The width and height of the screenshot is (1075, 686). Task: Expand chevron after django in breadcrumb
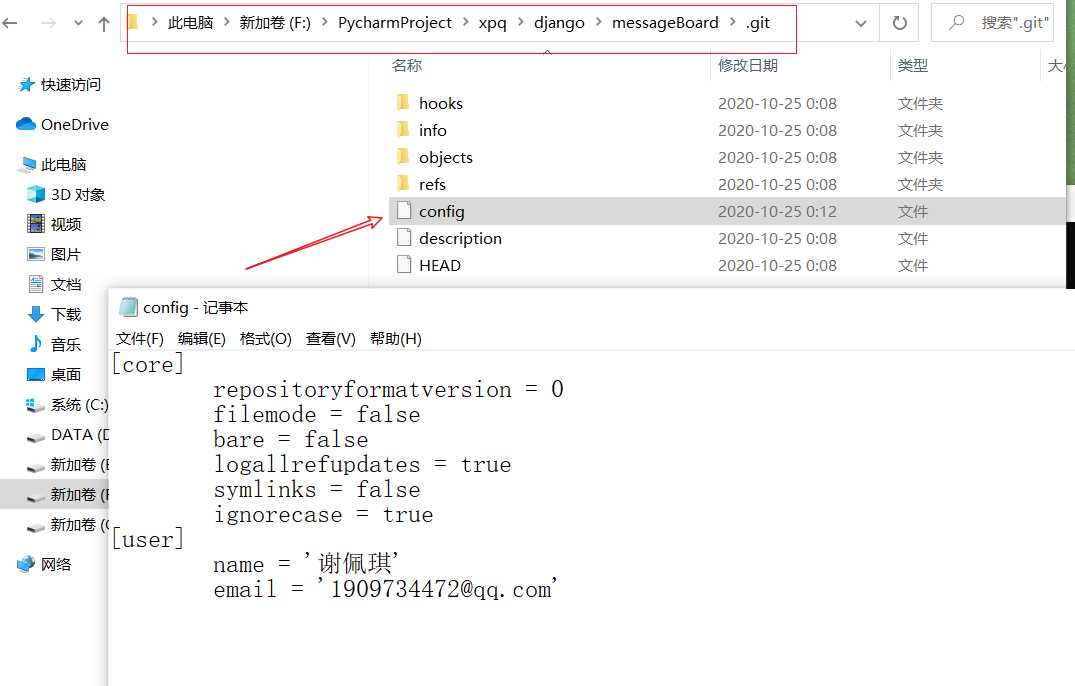(x=599, y=23)
